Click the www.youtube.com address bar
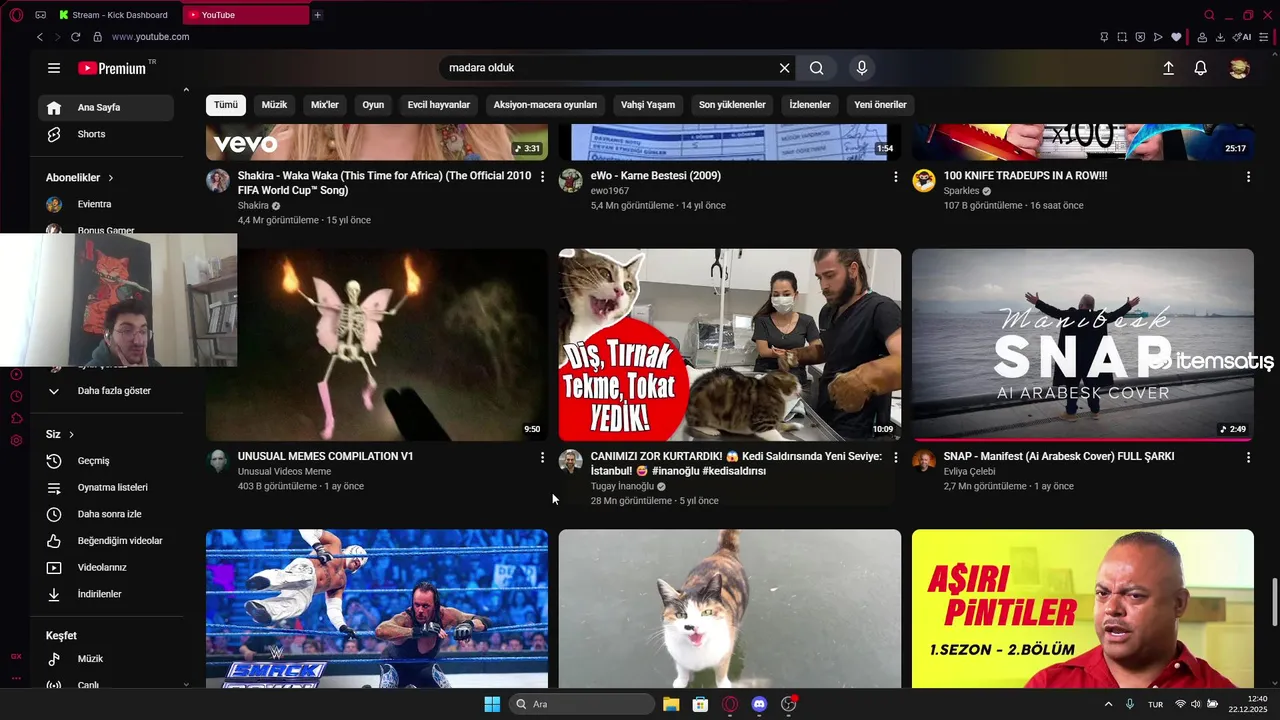Screen dimensions: 1280x720 coord(150,37)
